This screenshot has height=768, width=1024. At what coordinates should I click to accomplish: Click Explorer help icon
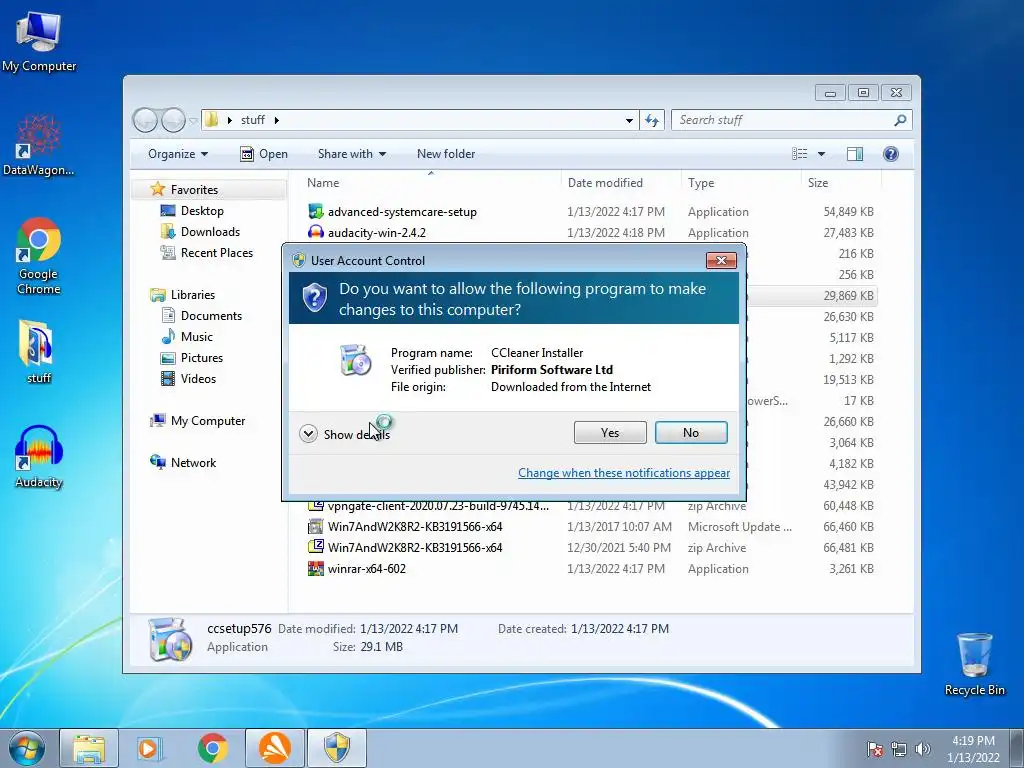point(891,154)
